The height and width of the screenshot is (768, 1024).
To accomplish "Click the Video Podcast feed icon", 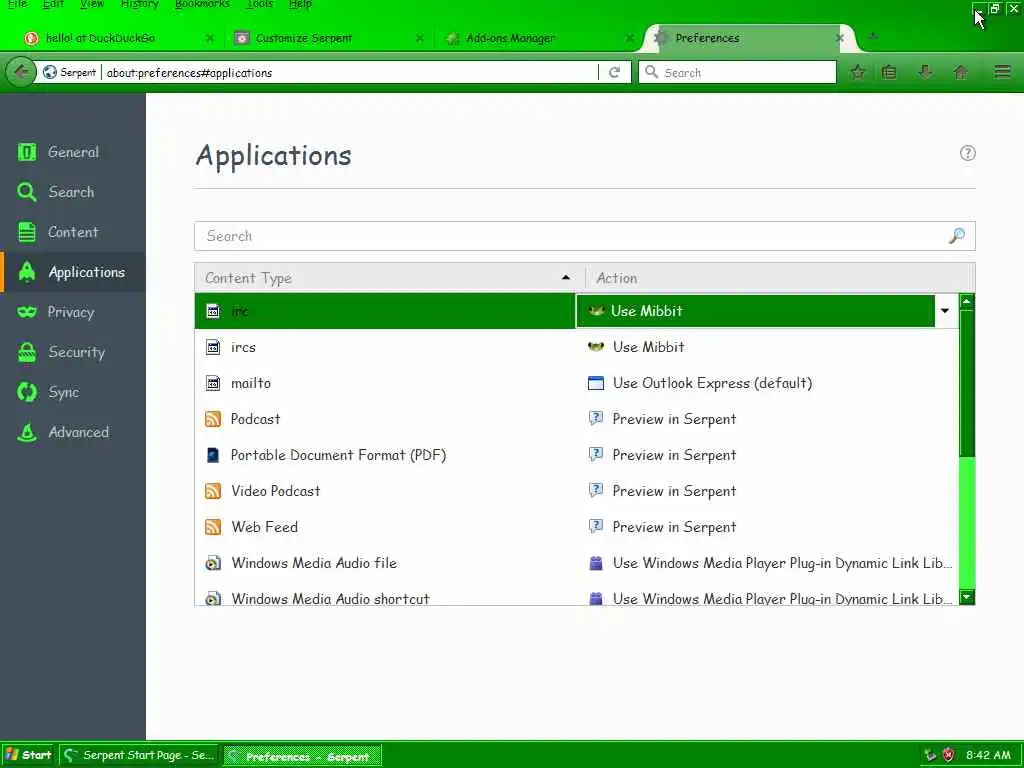I will tap(213, 490).
